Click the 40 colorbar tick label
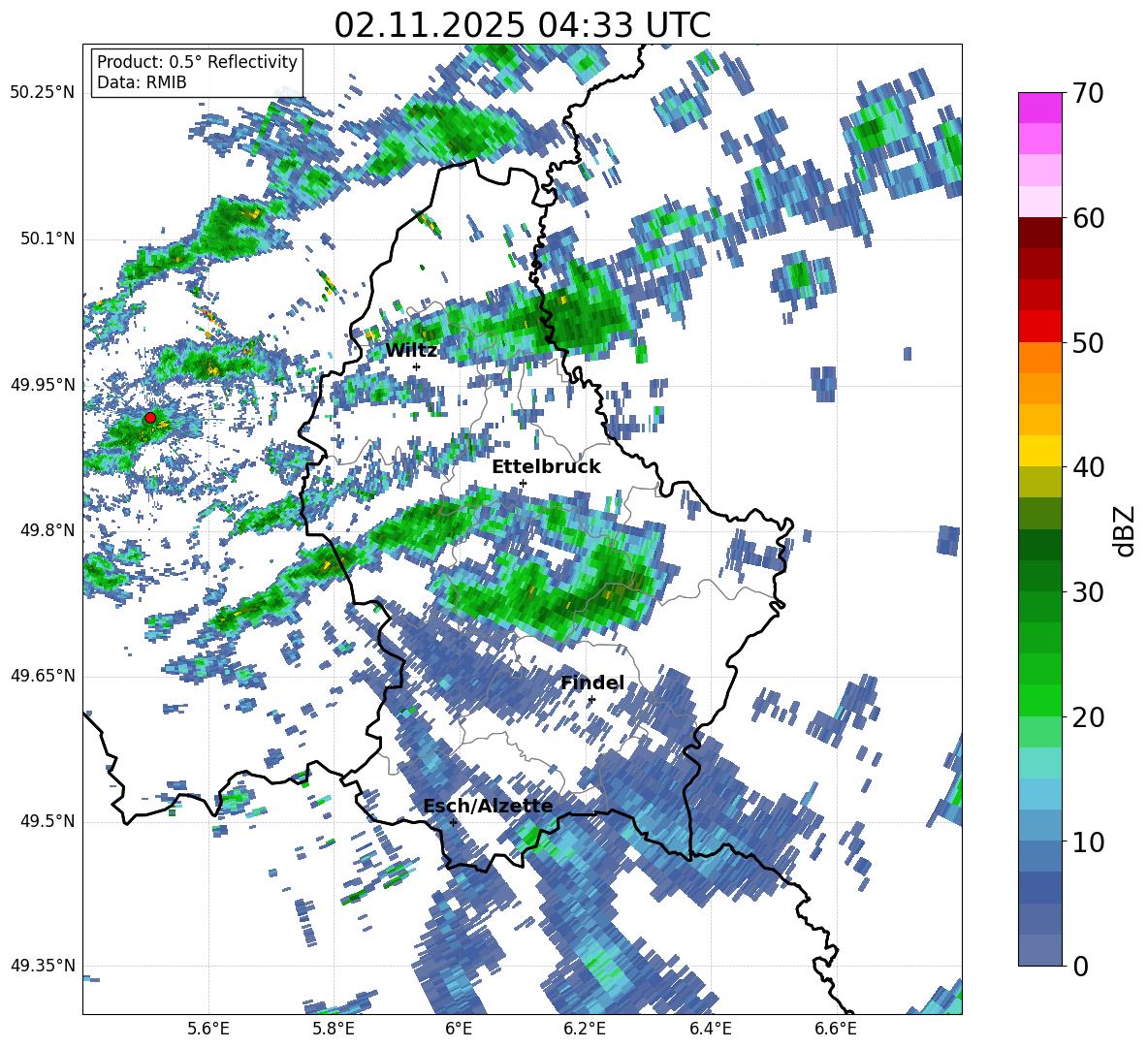Screen dimensions: 1148x1048 click(1088, 467)
